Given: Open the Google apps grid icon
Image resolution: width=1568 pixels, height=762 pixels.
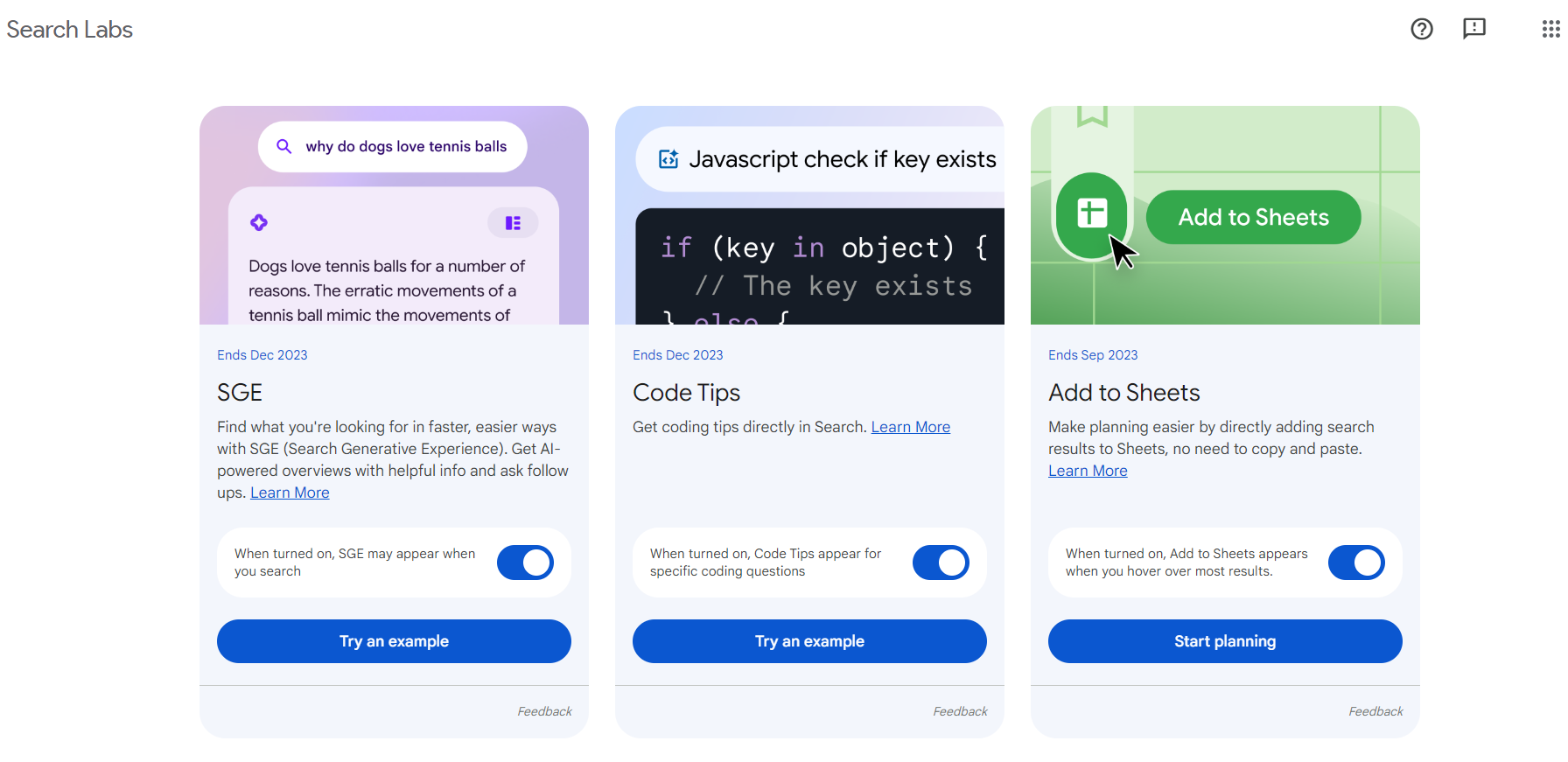Looking at the screenshot, I should click(x=1550, y=29).
